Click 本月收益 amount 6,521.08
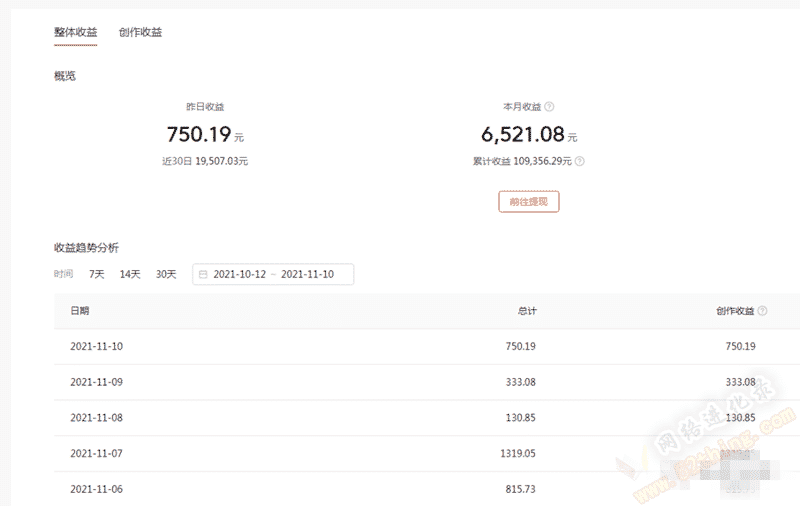The height and width of the screenshot is (506, 800). coord(523,134)
